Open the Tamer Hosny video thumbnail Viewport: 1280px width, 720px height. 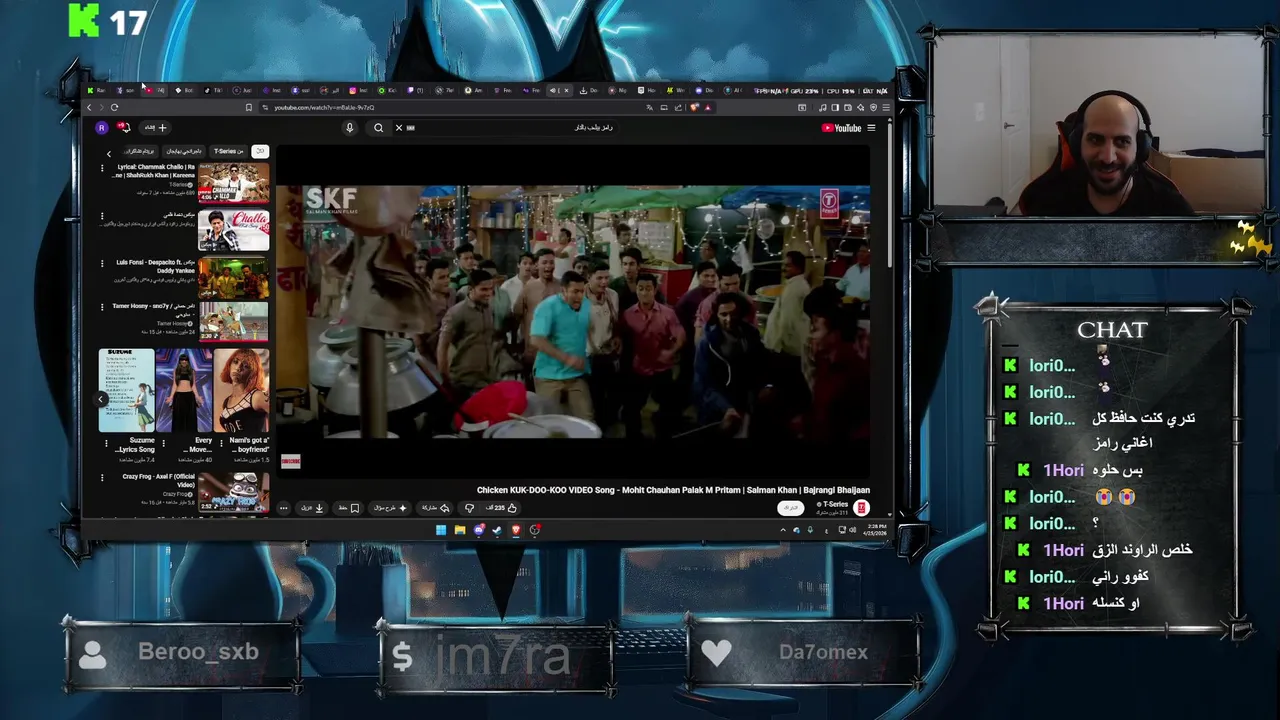tap(233, 322)
